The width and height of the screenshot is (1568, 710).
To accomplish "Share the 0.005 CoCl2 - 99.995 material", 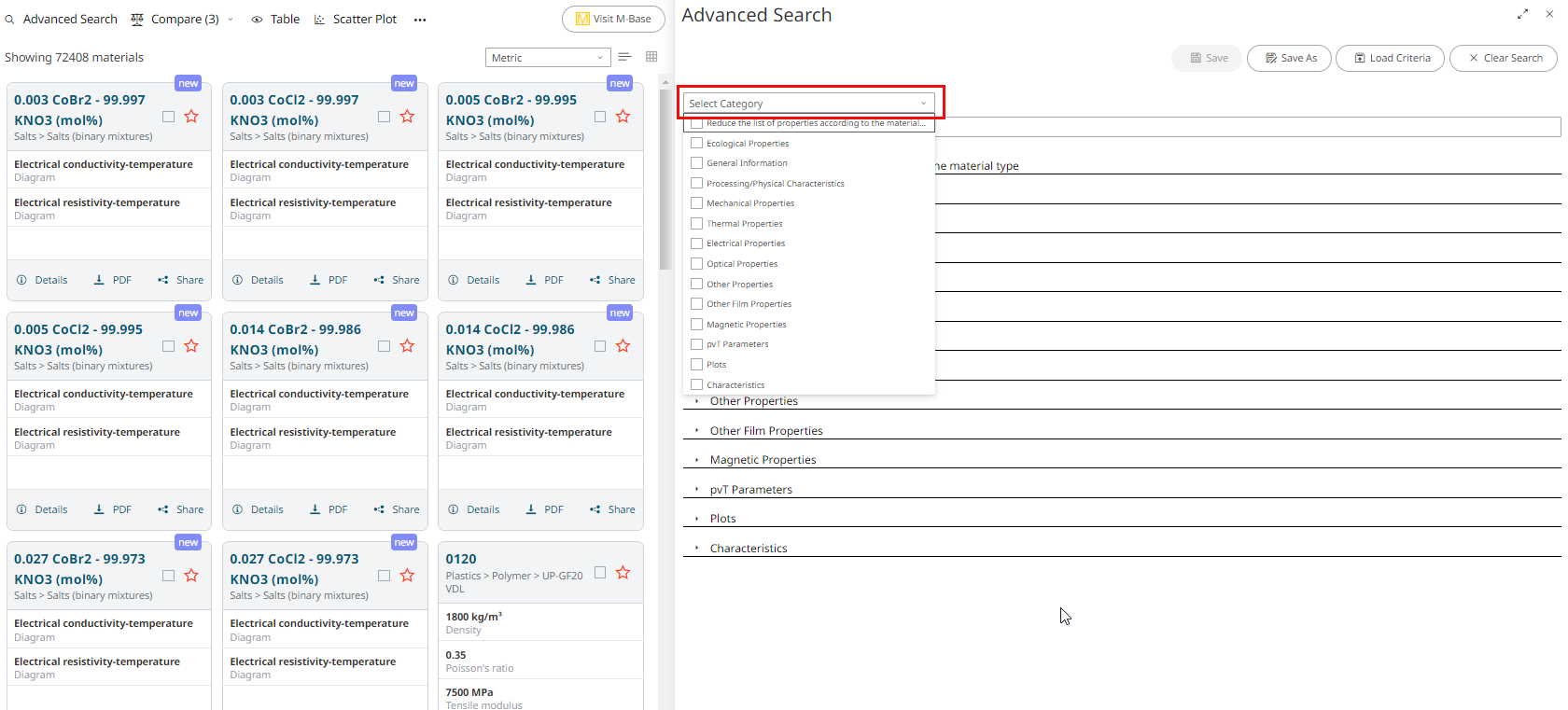I will (181, 509).
